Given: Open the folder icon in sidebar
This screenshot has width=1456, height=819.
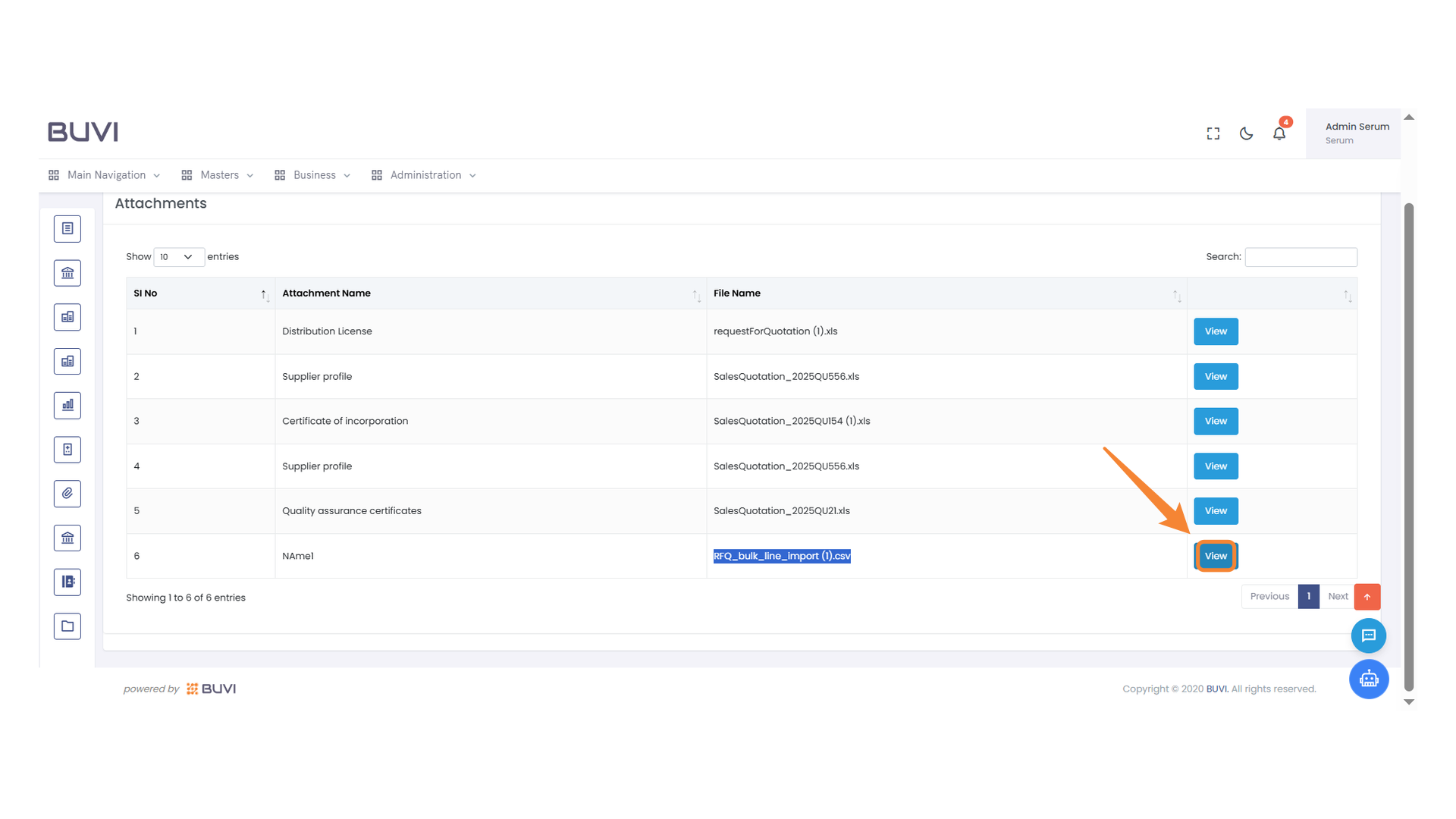Looking at the screenshot, I should tap(67, 626).
